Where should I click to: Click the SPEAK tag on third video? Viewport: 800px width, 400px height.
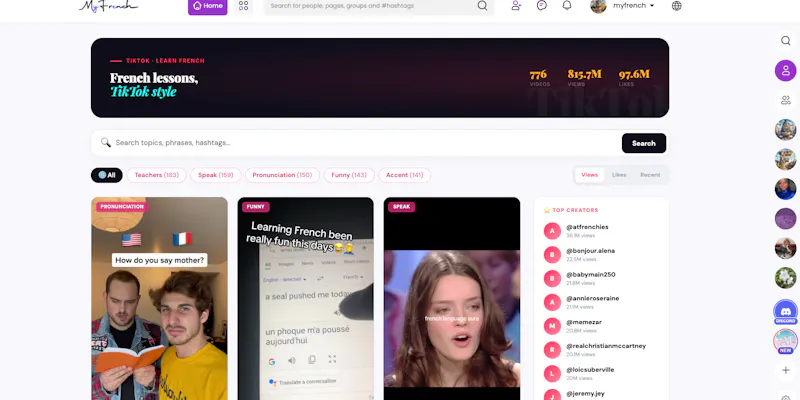click(x=402, y=207)
